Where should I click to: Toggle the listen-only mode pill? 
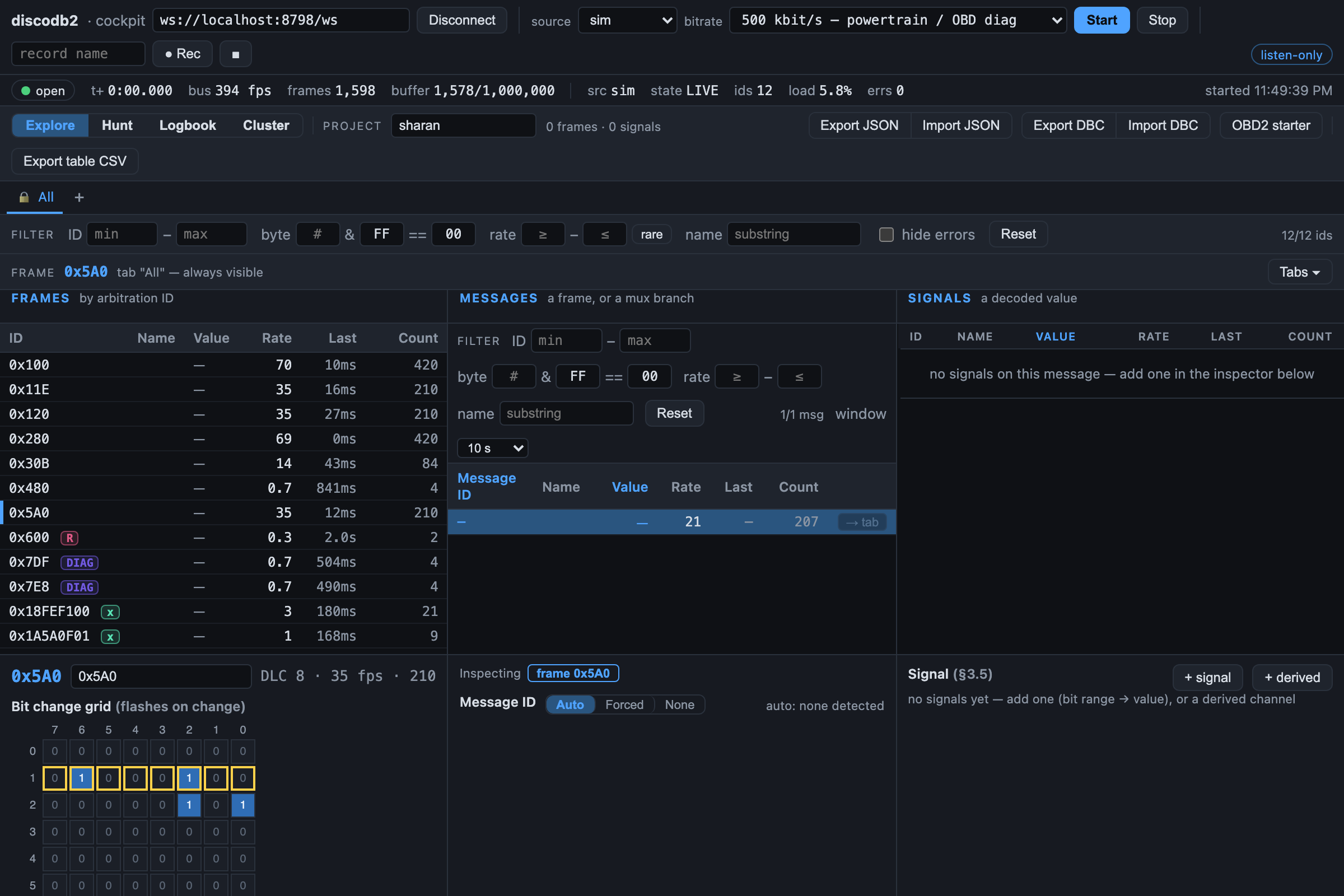[x=1291, y=55]
